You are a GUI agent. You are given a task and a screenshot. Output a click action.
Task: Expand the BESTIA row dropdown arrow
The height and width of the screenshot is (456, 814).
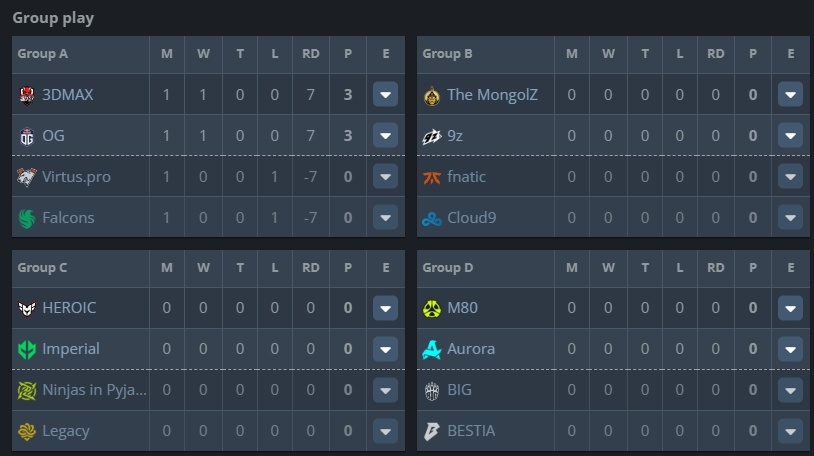coord(790,431)
